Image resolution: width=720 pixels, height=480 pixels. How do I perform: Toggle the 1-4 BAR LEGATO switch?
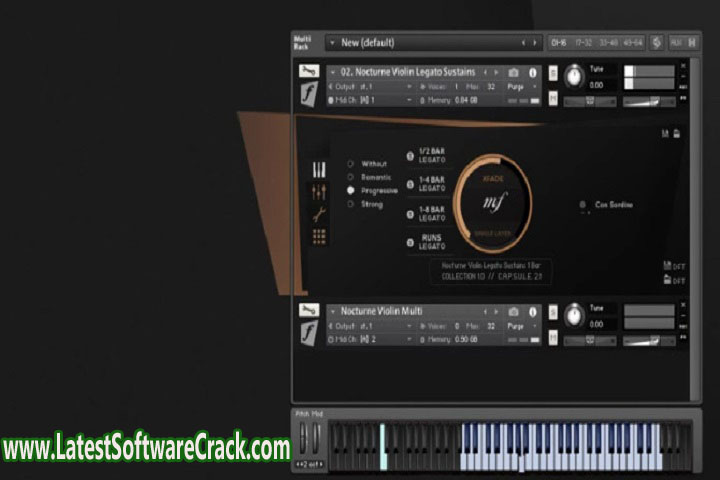pyautogui.click(x=411, y=185)
